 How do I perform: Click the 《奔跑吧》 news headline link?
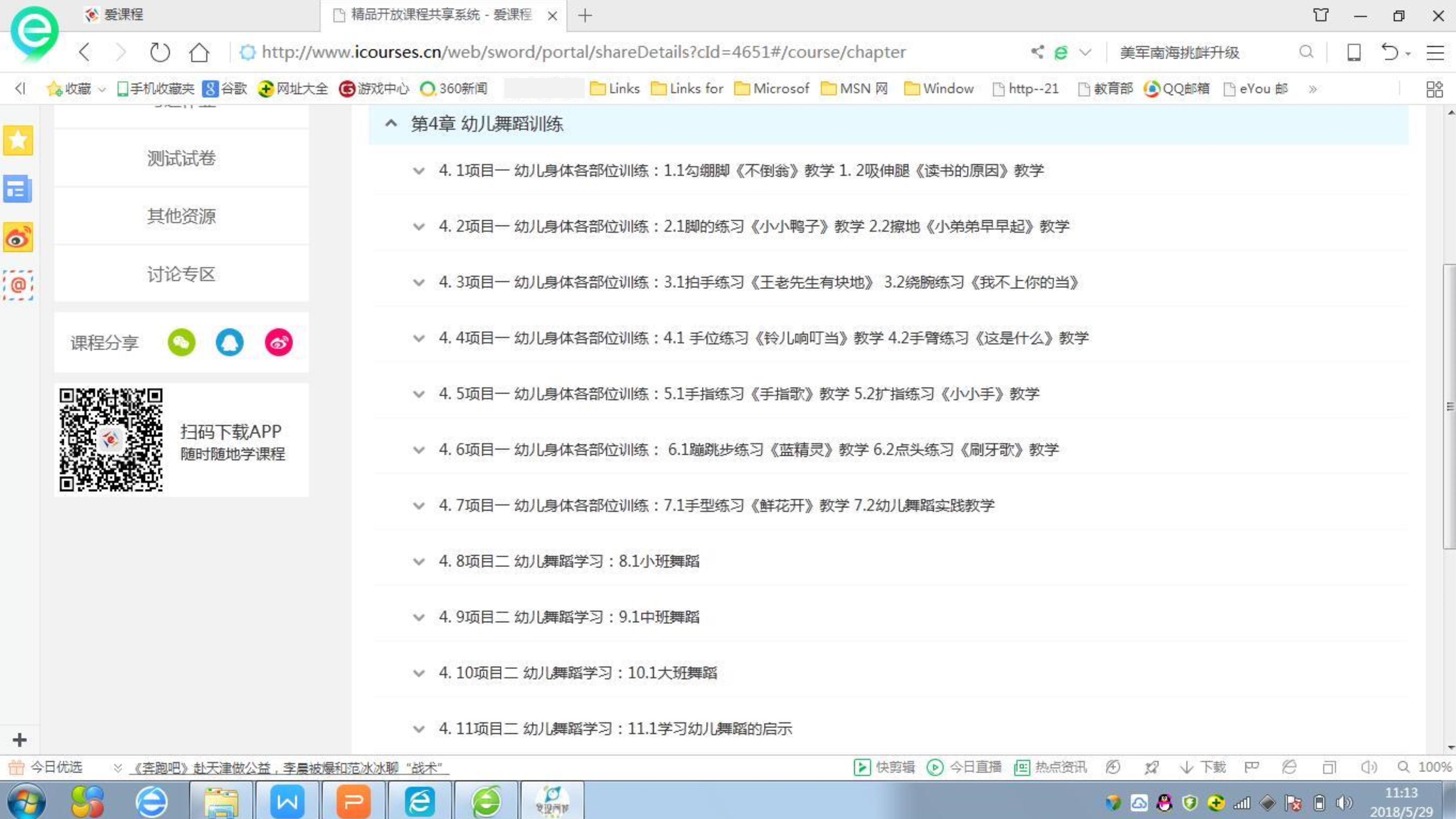point(288,768)
